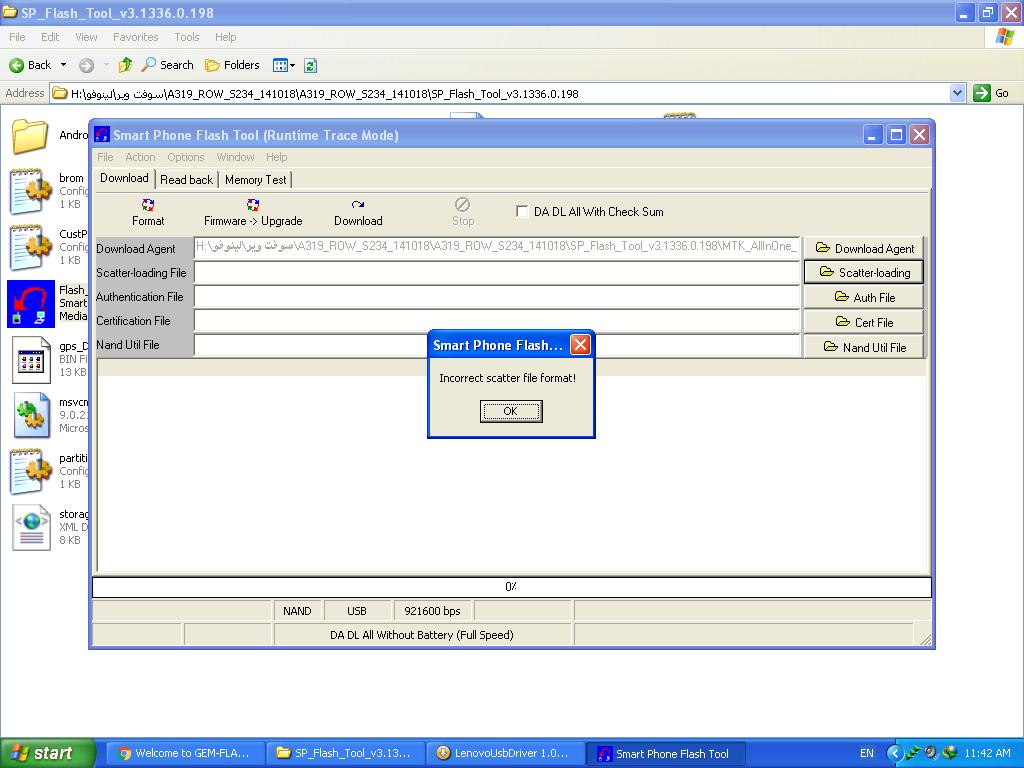The height and width of the screenshot is (768, 1024).
Task: Select the CustP config file icon
Action: click(x=30, y=247)
